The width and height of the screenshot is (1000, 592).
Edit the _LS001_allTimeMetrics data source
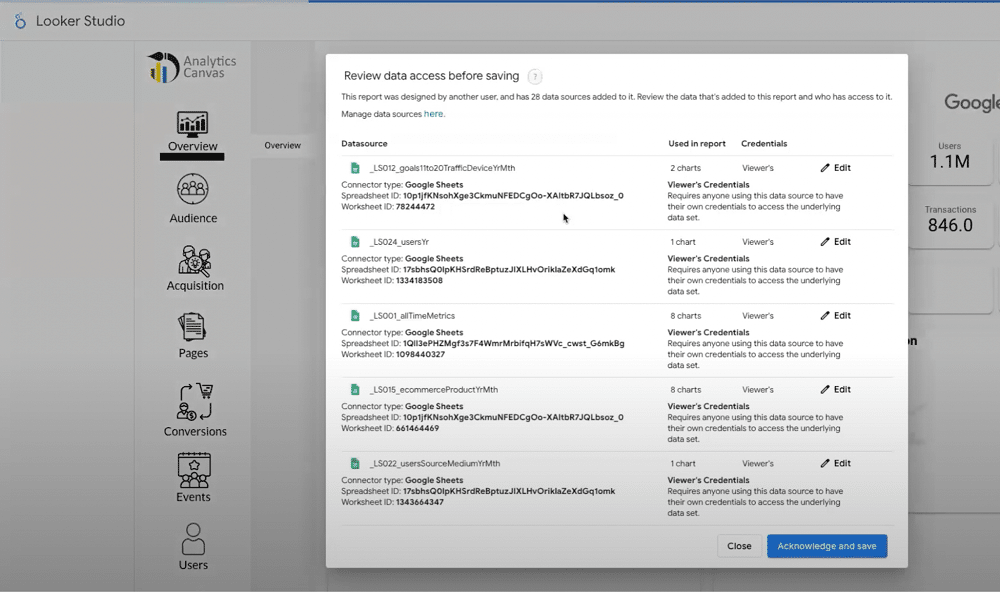(835, 316)
